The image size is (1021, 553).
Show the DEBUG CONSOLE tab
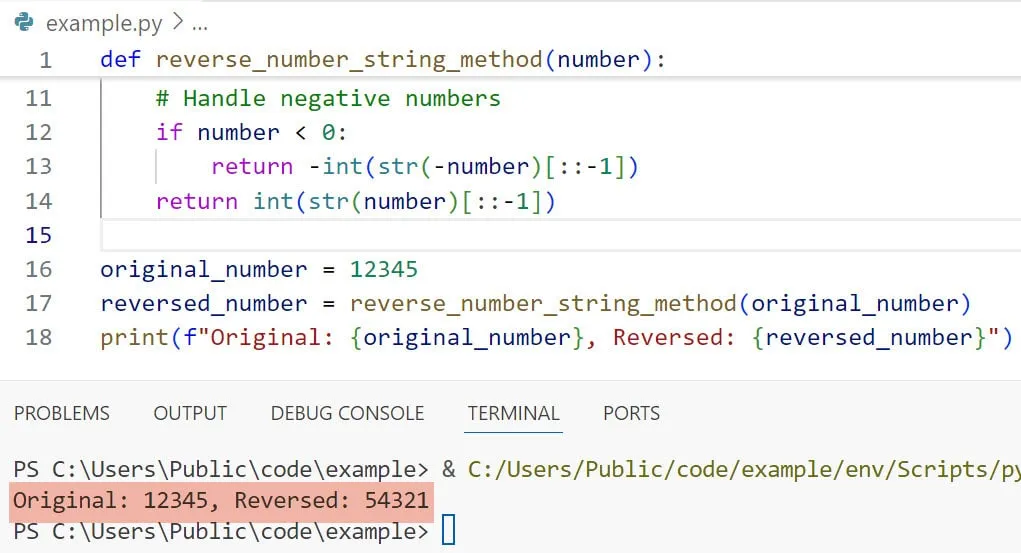347,413
